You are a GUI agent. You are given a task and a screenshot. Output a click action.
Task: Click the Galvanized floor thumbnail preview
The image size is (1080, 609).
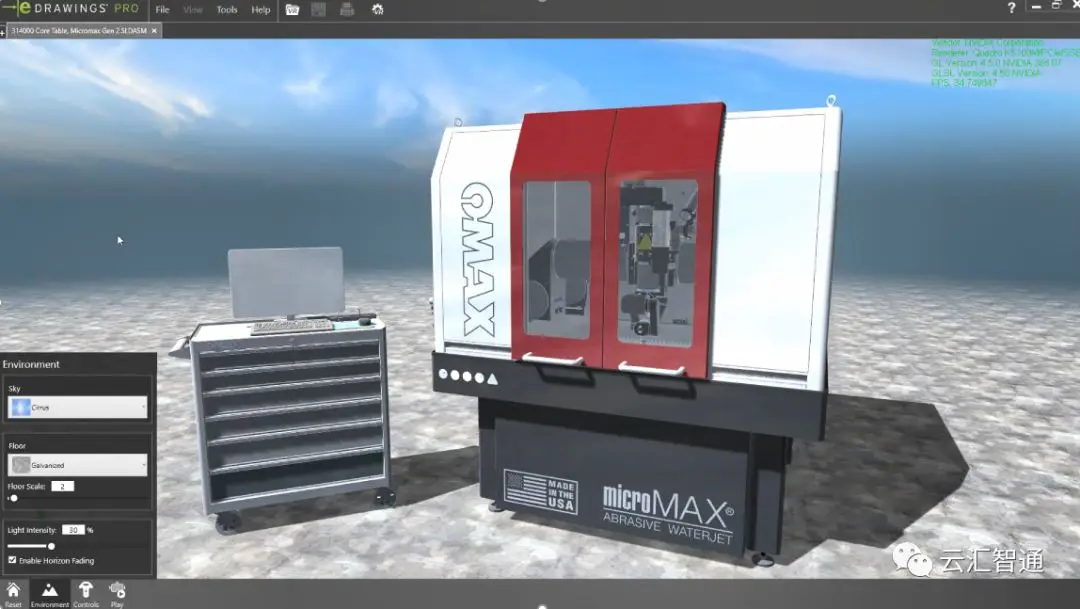(21, 465)
